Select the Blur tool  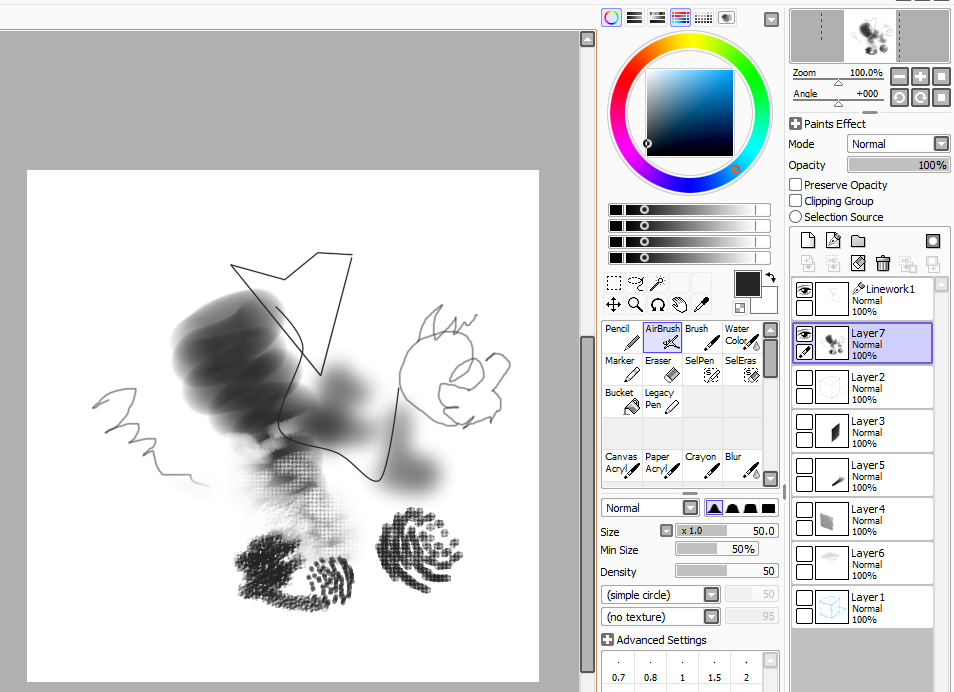pyautogui.click(x=742, y=465)
